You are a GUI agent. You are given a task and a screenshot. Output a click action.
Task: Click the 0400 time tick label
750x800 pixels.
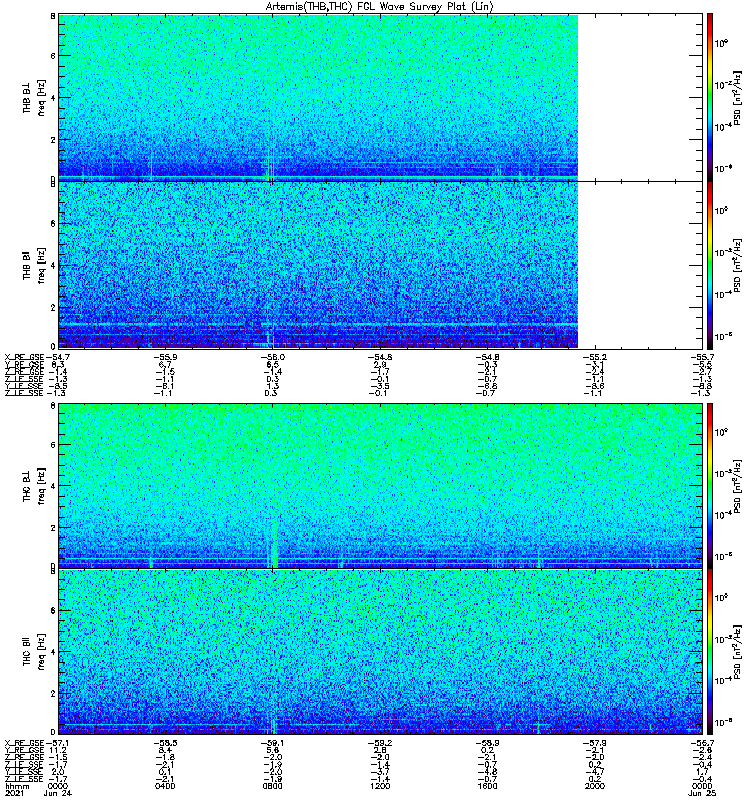click(x=165, y=786)
